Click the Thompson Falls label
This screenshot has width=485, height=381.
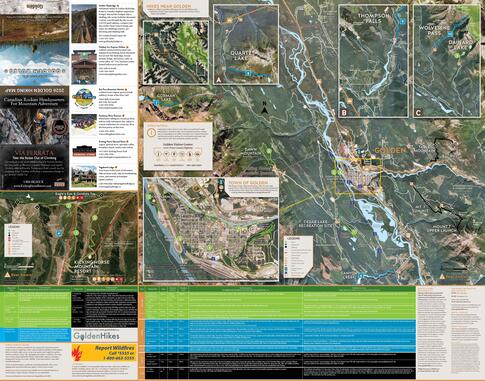pos(373,18)
